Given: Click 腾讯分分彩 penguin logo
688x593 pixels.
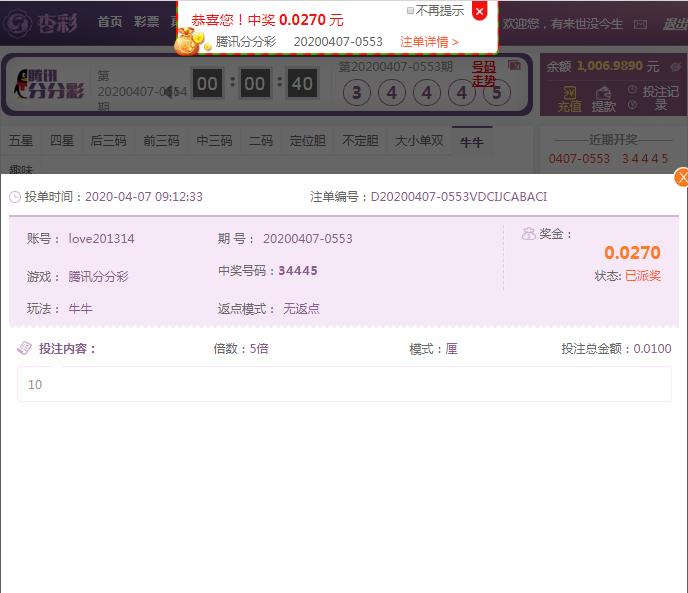Looking at the screenshot, I should coord(50,83).
